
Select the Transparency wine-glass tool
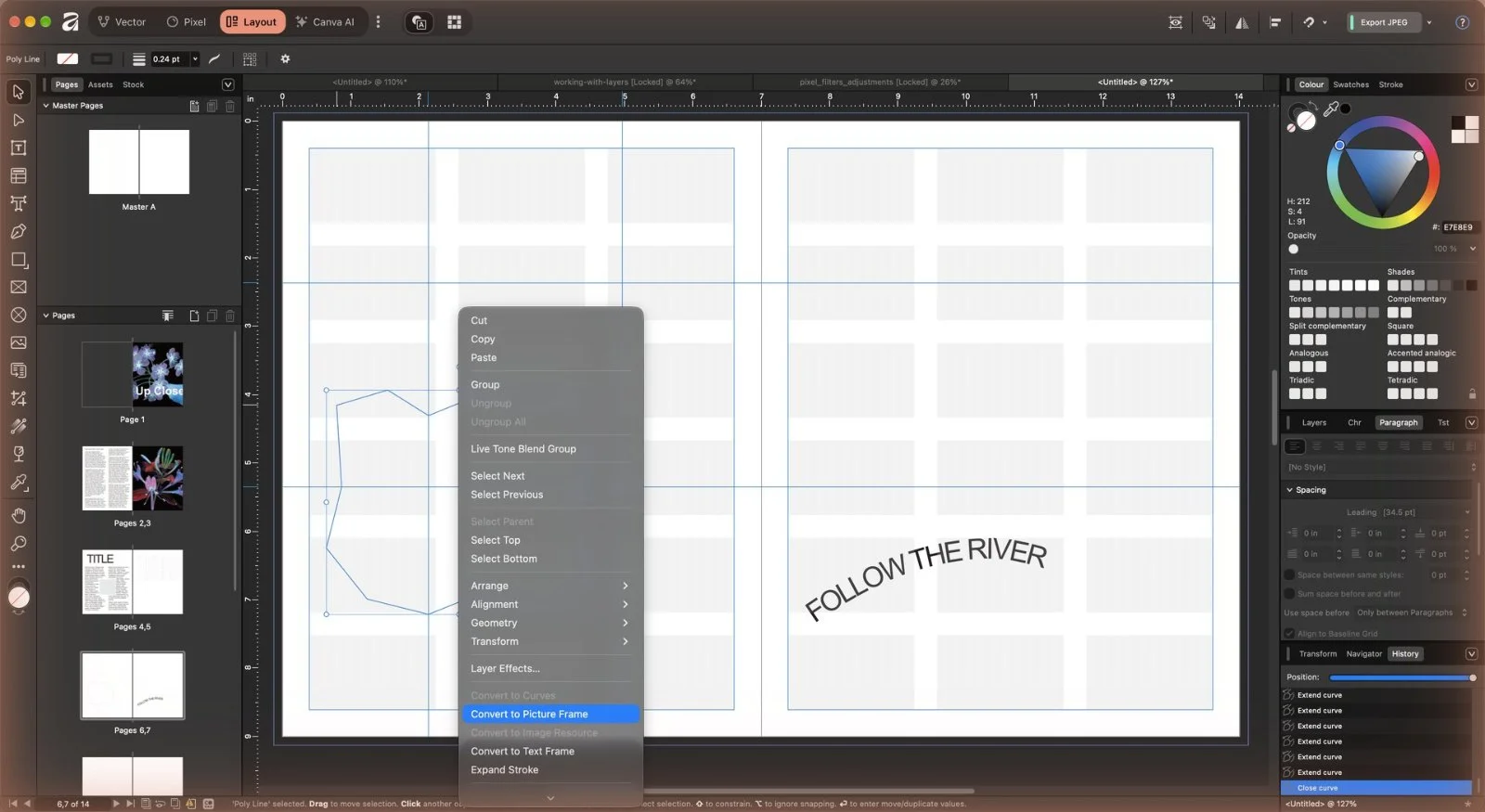click(x=19, y=454)
